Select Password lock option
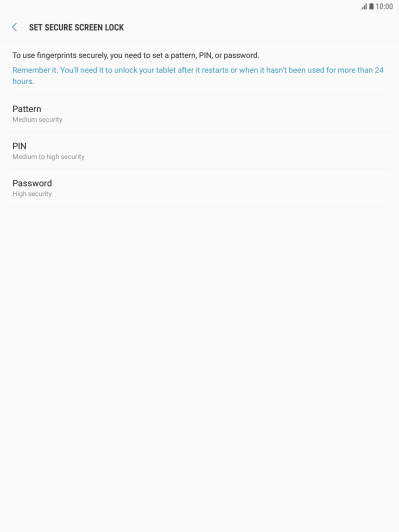This screenshot has width=399, height=532. pyautogui.click(x=200, y=188)
